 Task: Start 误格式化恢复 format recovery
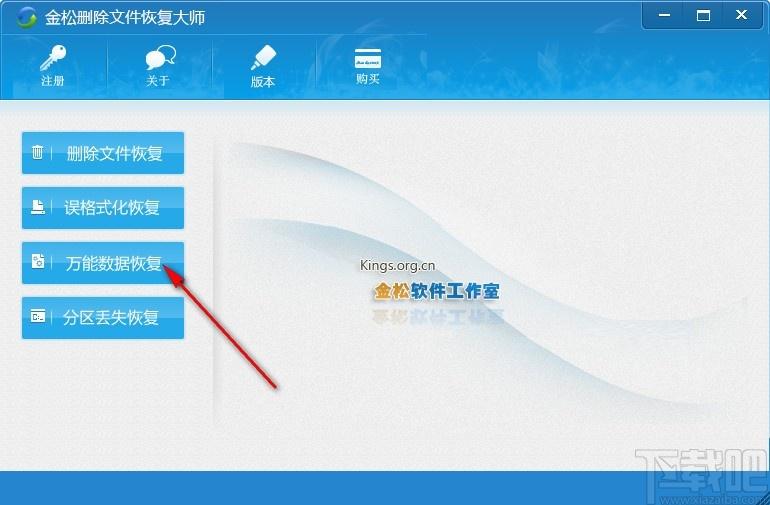(103, 208)
